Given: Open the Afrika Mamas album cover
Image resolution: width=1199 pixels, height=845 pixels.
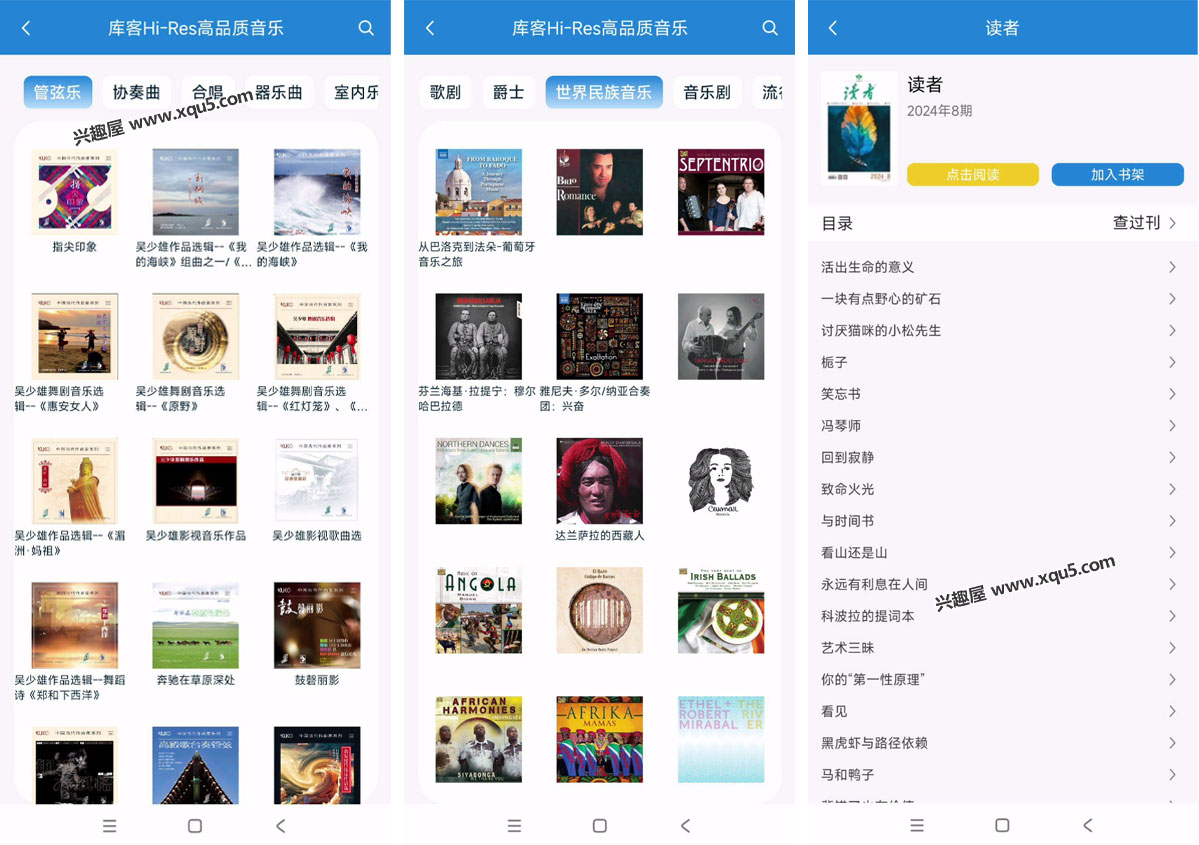Looking at the screenshot, I should 600,739.
